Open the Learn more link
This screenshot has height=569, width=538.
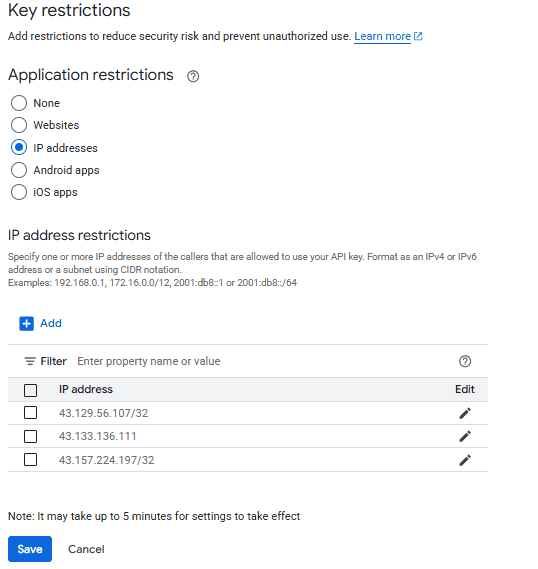coord(382,36)
